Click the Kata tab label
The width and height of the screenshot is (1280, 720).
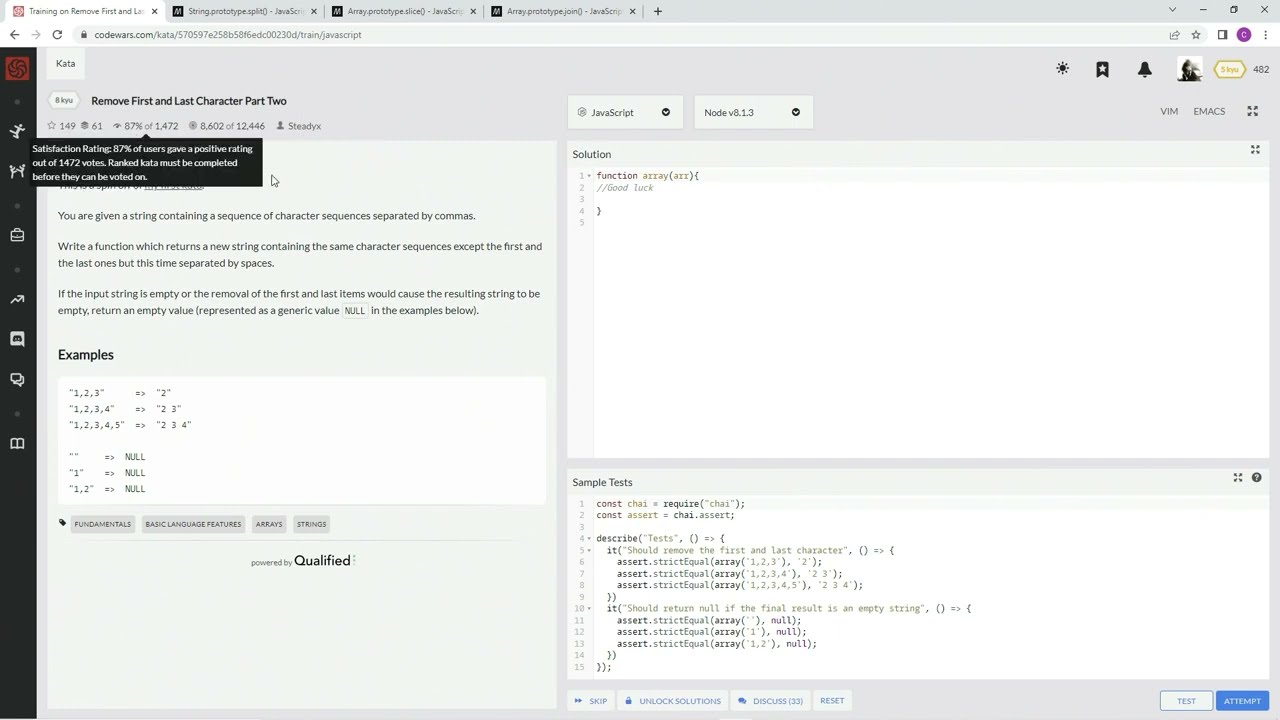pos(65,63)
